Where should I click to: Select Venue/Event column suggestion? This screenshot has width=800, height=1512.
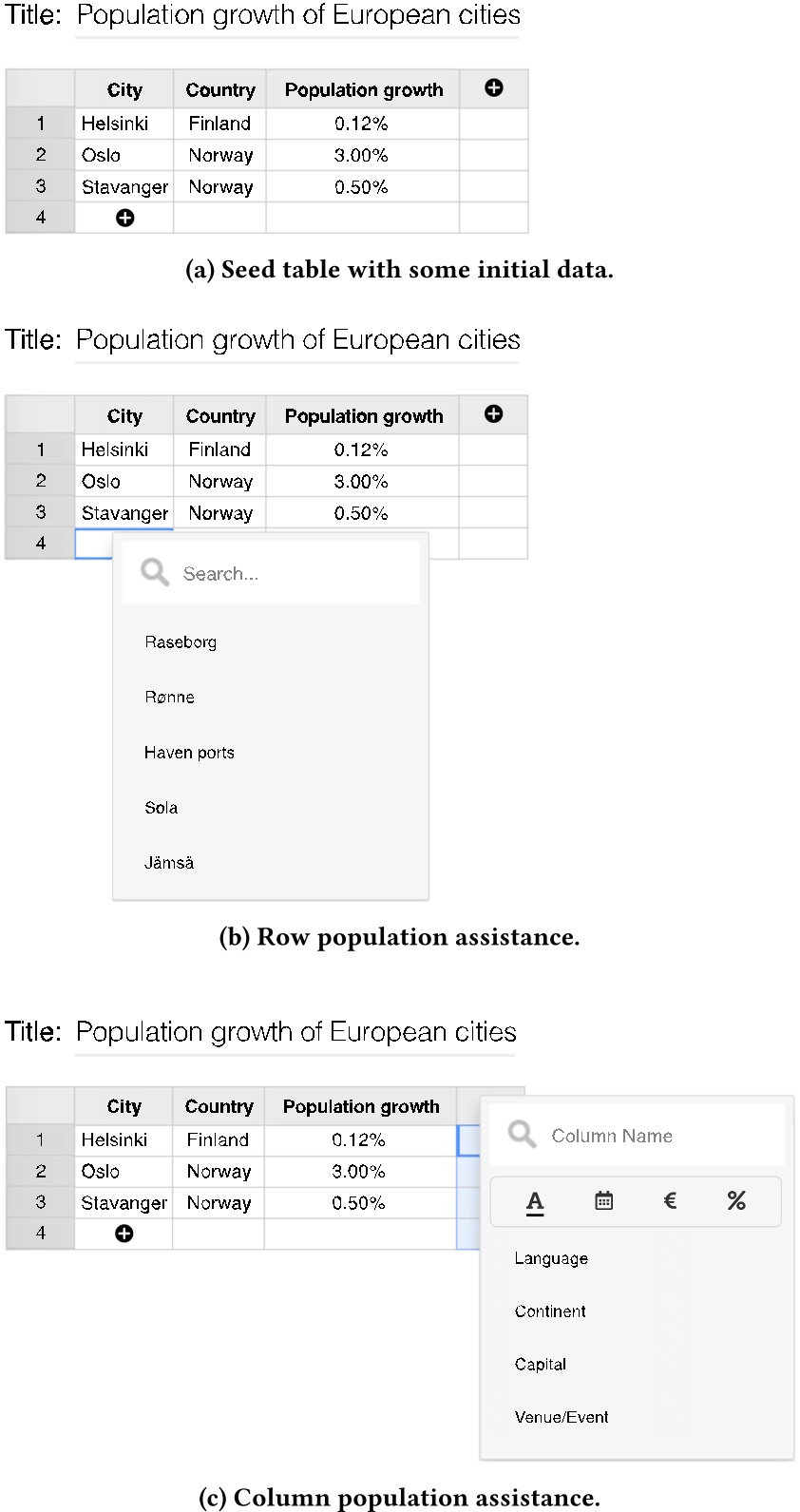pyautogui.click(x=562, y=1417)
